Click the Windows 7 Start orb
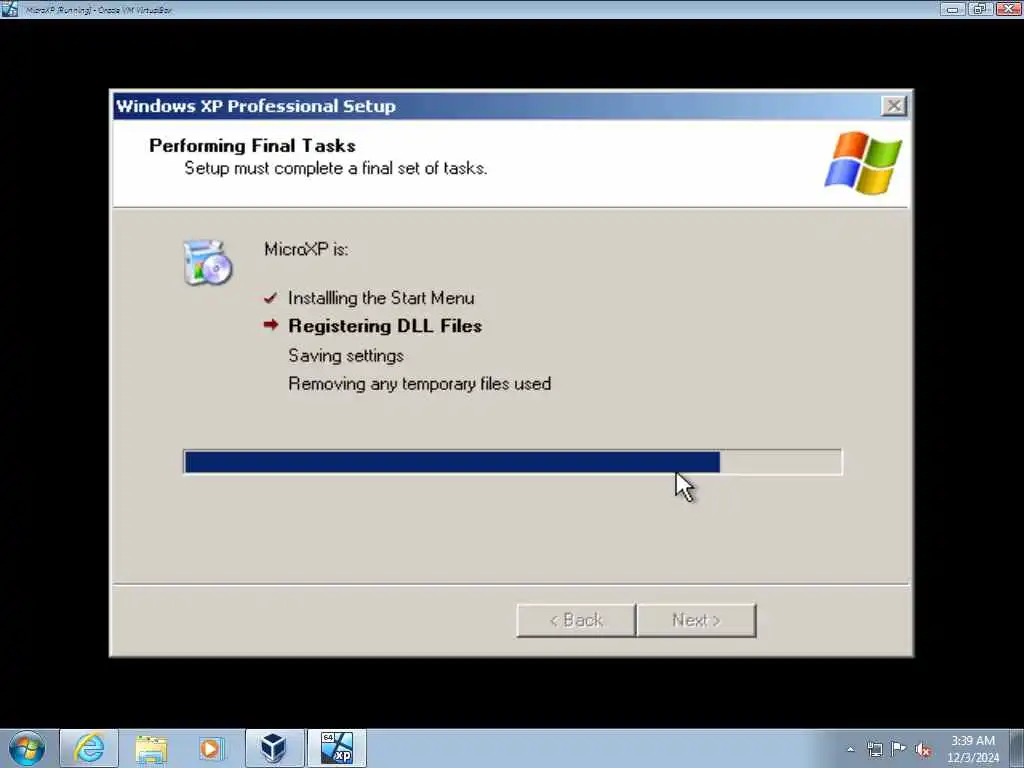 click(27, 748)
